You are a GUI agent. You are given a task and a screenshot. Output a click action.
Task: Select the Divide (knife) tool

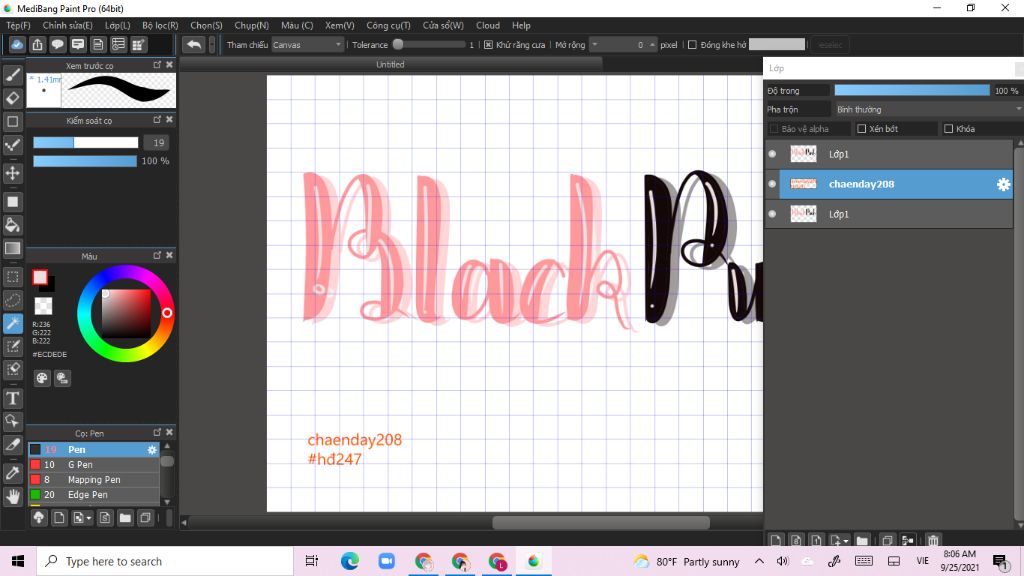click(12, 445)
